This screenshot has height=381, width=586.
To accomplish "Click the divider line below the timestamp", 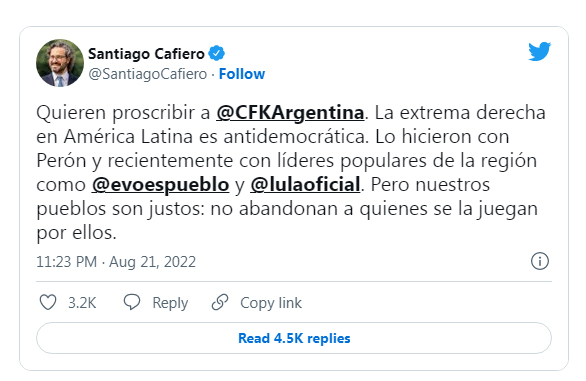I will coord(294,282).
